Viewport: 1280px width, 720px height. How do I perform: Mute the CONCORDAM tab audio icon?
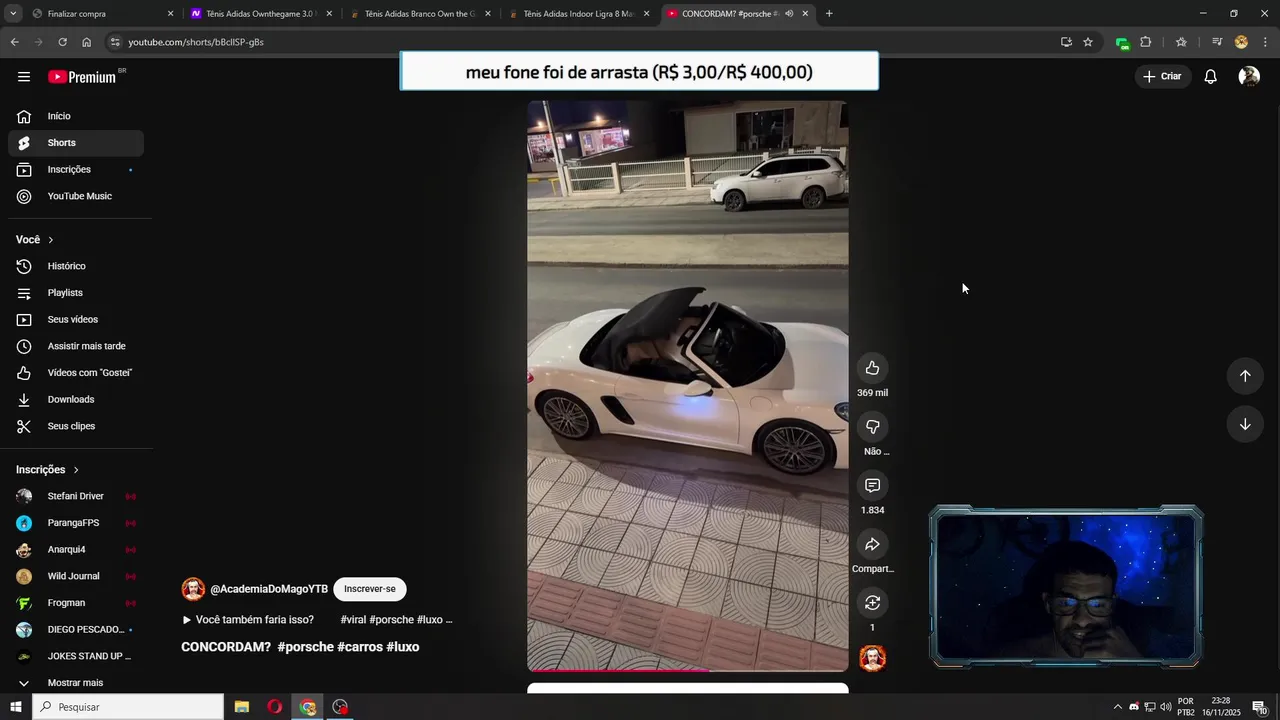click(x=789, y=14)
